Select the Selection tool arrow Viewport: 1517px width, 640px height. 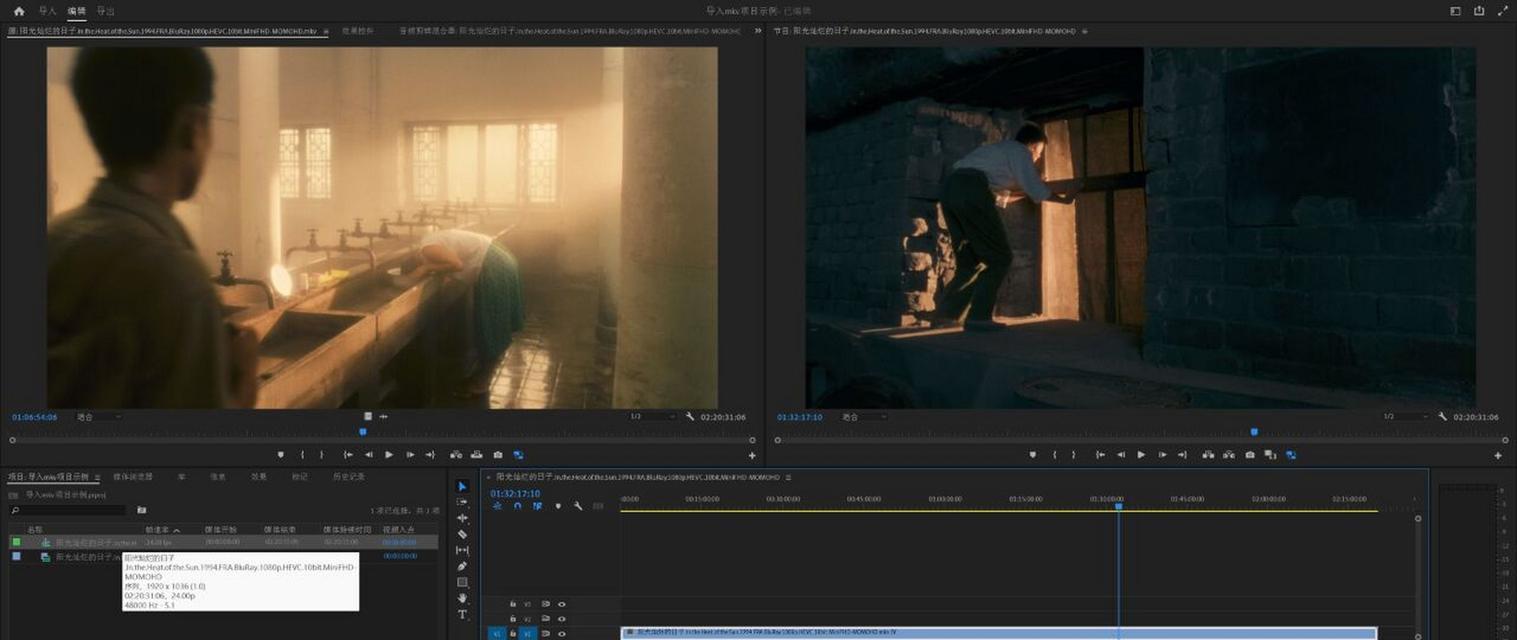pyautogui.click(x=462, y=486)
